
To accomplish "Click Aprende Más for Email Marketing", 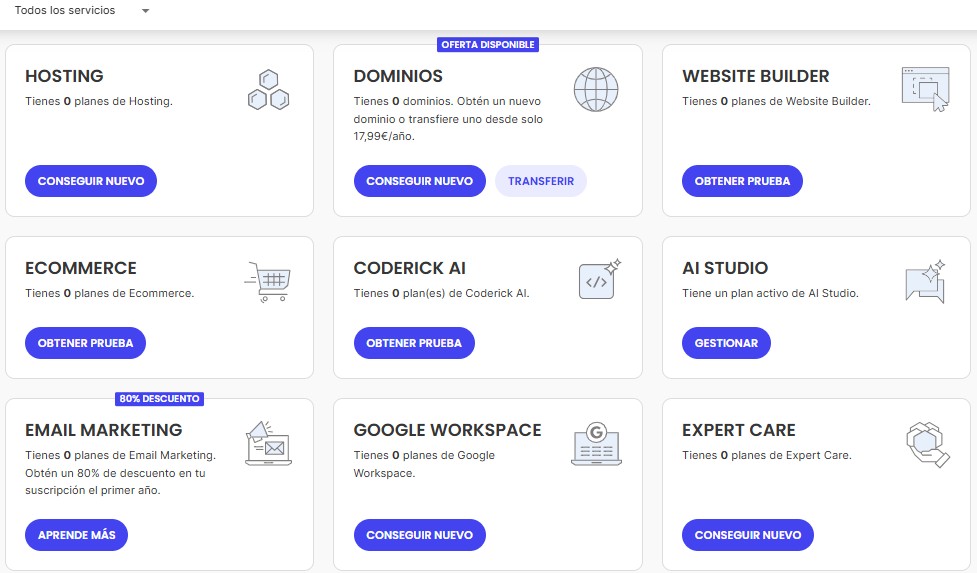I will (77, 535).
